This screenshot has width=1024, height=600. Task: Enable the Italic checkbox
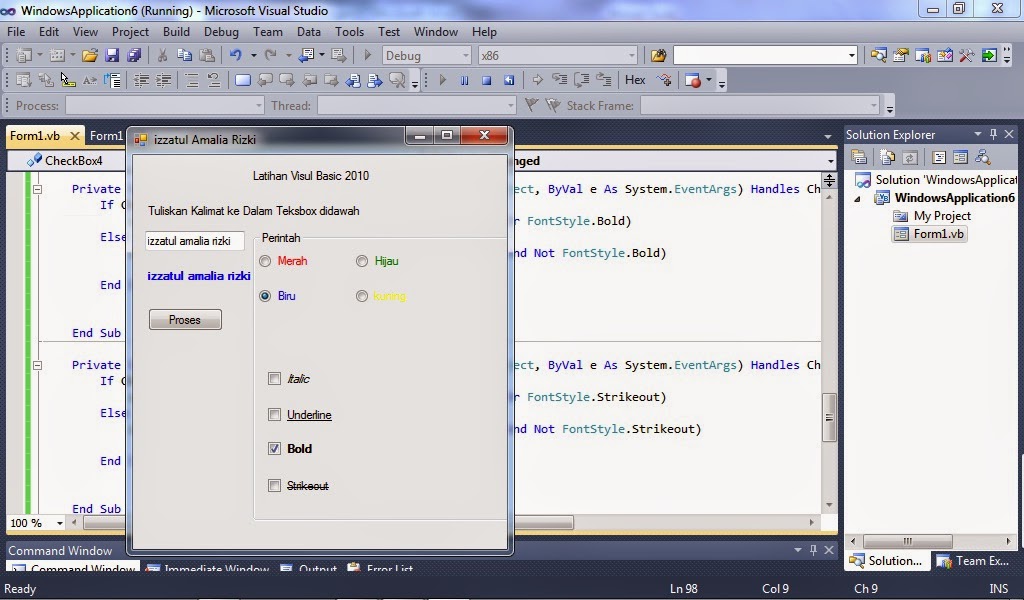tap(275, 379)
